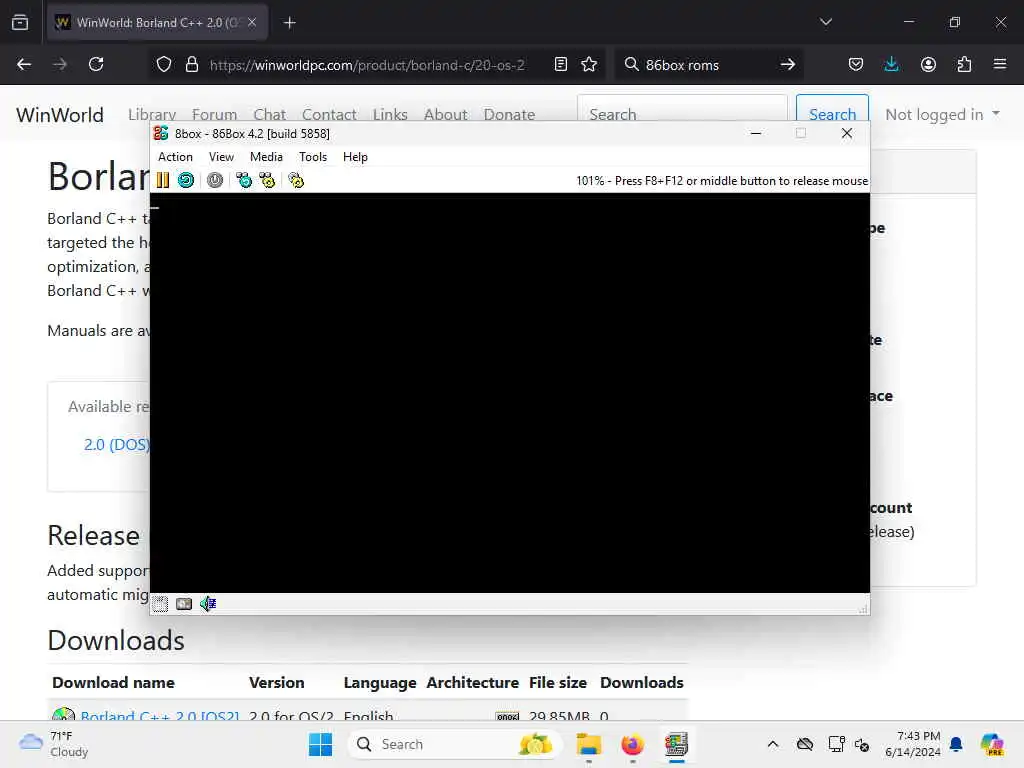Bookmark this page with the star icon
The height and width of the screenshot is (768, 1024).
[x=589, y=64]
